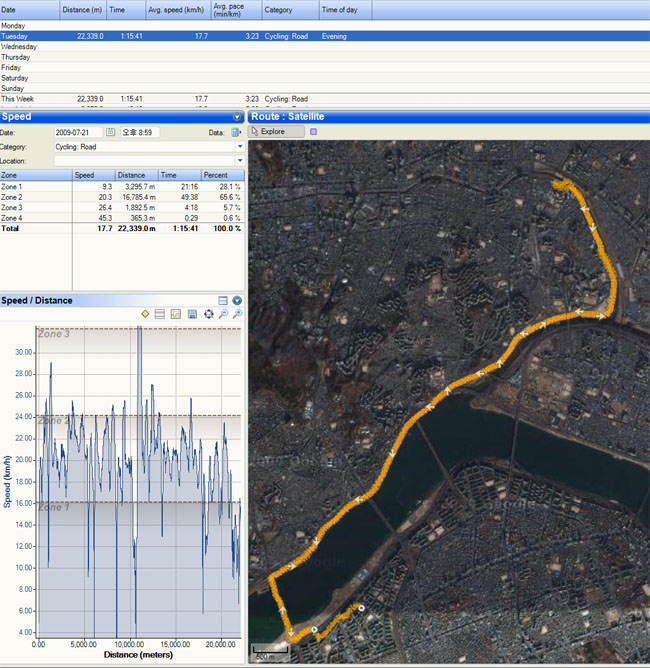
Task: Sort by the Distance (m) column header
Action: point(82,10)
